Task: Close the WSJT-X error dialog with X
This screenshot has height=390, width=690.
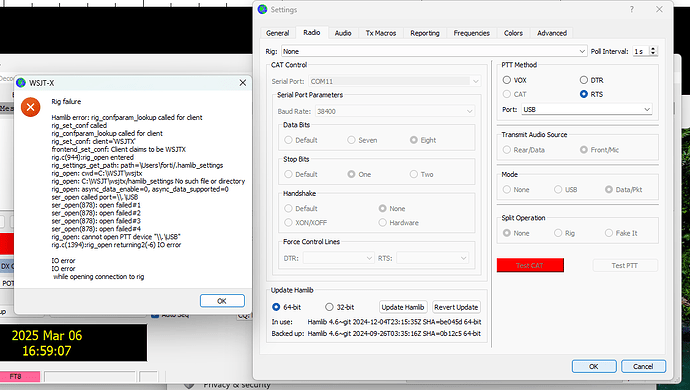Action: point(242,83)
